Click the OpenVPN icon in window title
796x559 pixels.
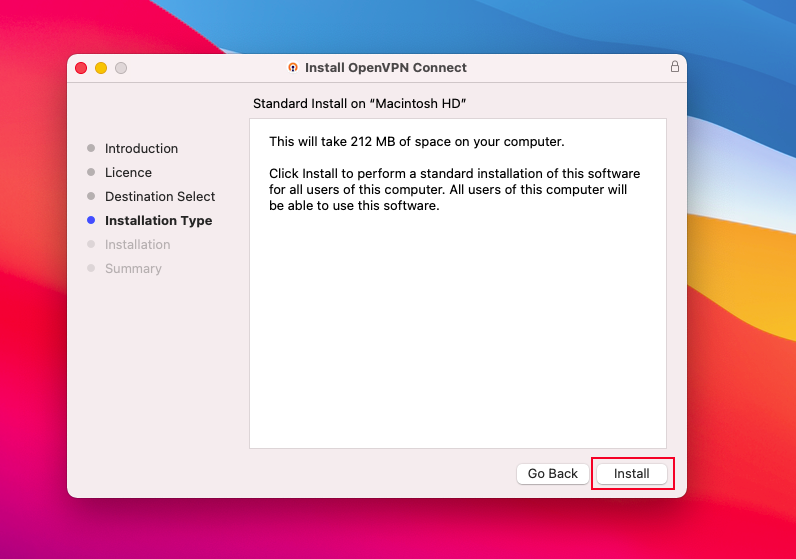point(293,68)
